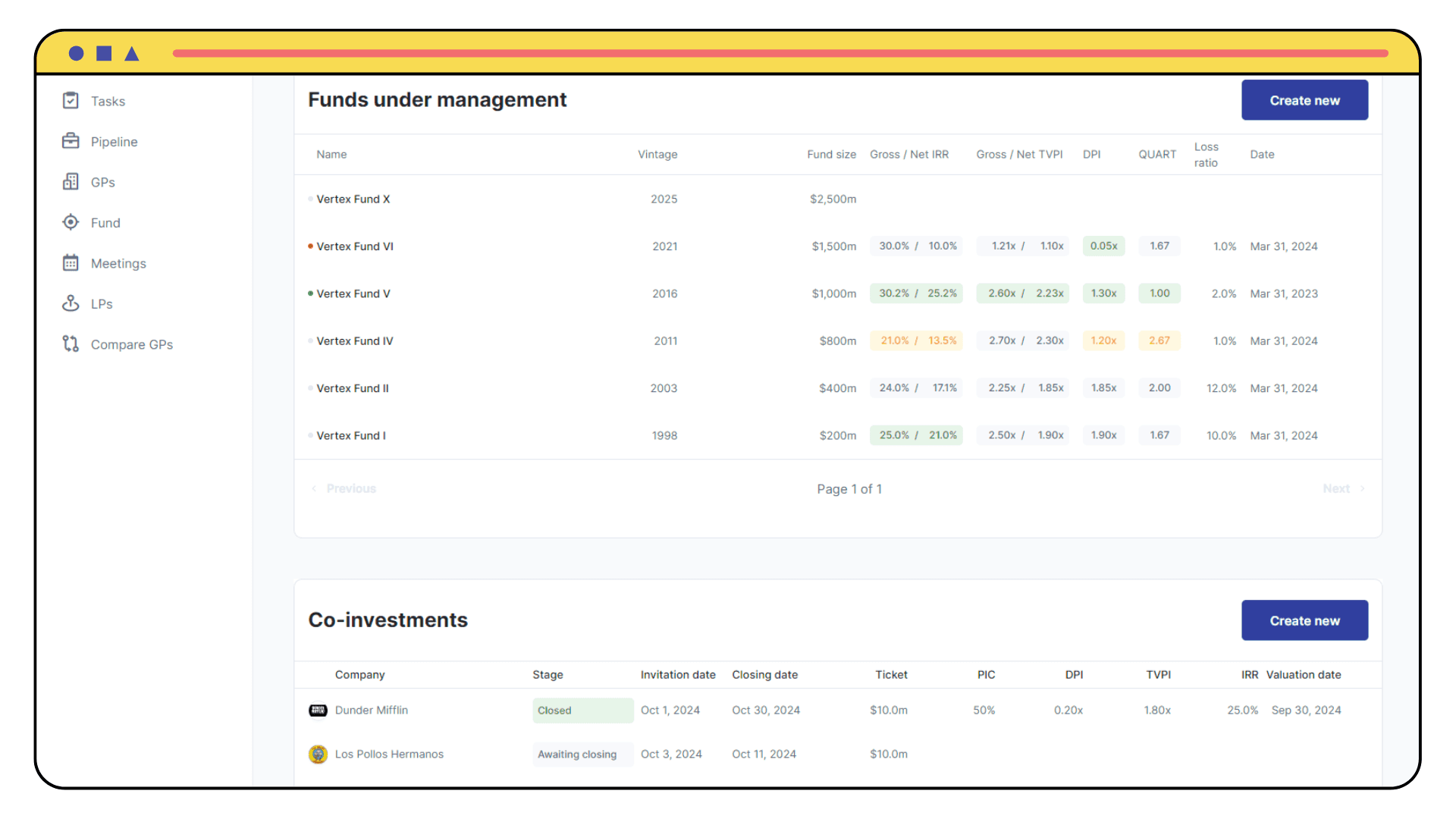Image resolution: width=1456 pixels, height=819 pixels.
Task: Click Vertex Fund V IRR 30.2% / 25.2%
Action: coord(916,293)
